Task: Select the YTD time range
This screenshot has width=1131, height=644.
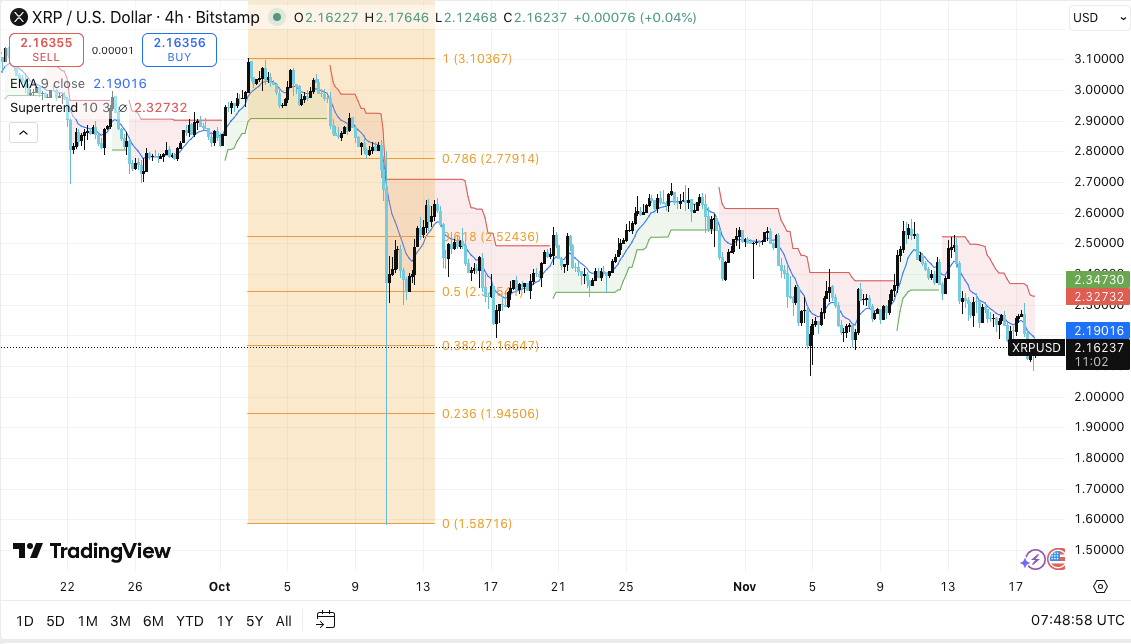Action: pyautogui.click(x=190, y=621)
